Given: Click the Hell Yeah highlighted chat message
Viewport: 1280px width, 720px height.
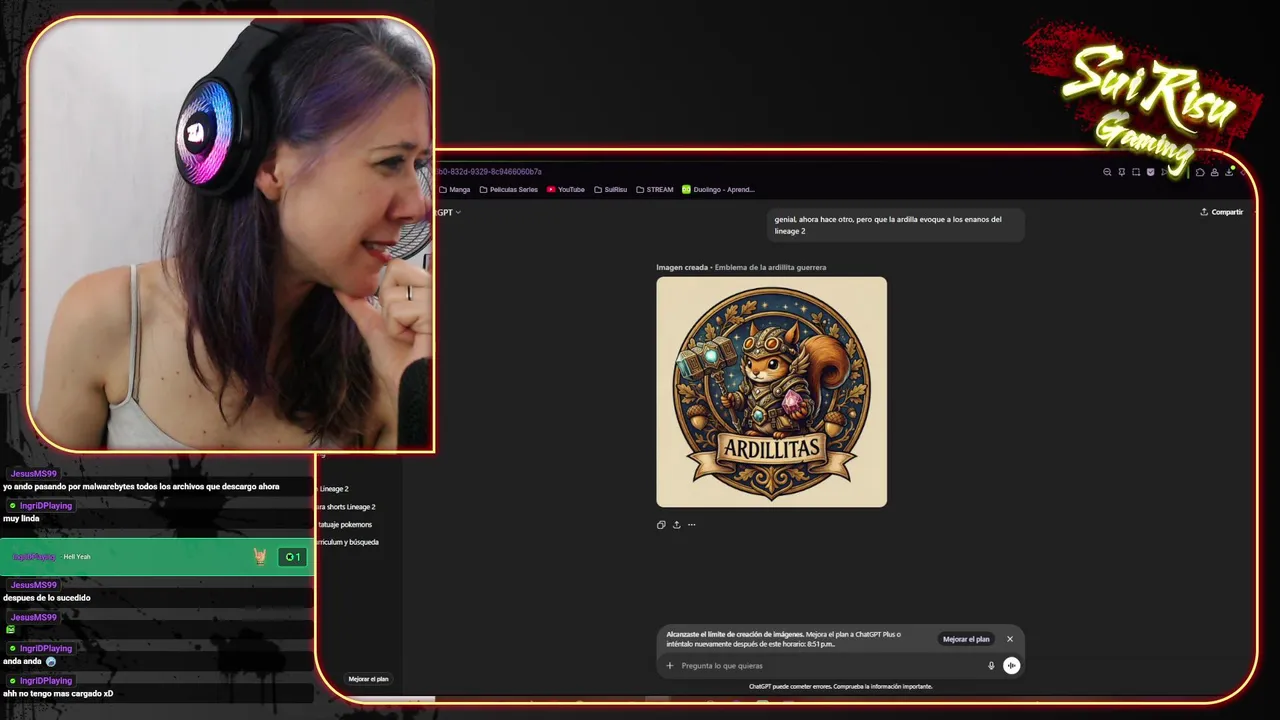Looking at the screenshot, I should [x=157, y=557].
